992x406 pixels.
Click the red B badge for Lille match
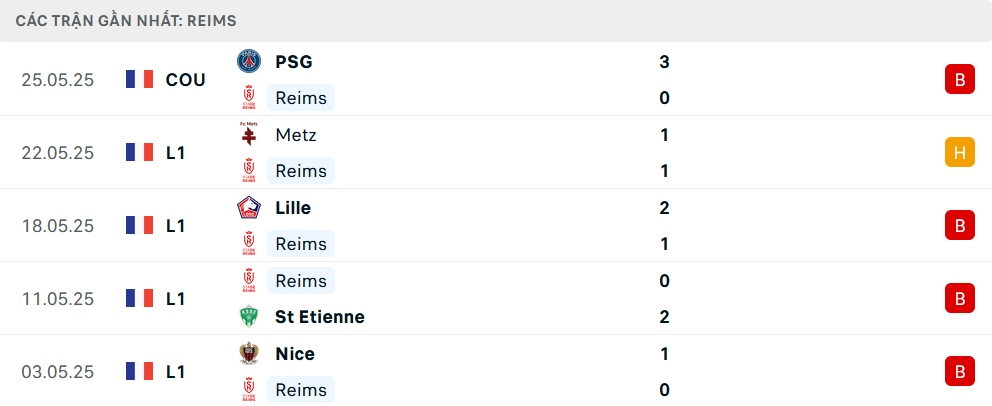[x=960, y=226]
